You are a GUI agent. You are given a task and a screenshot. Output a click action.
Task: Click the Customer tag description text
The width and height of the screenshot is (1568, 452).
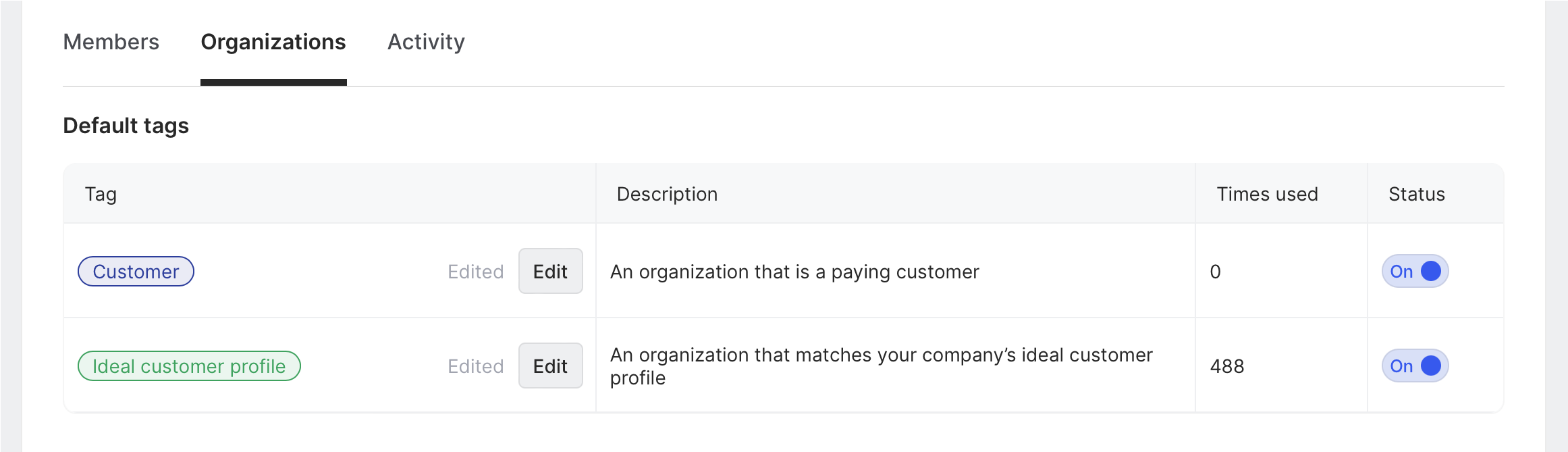click(x=794, y=272)
